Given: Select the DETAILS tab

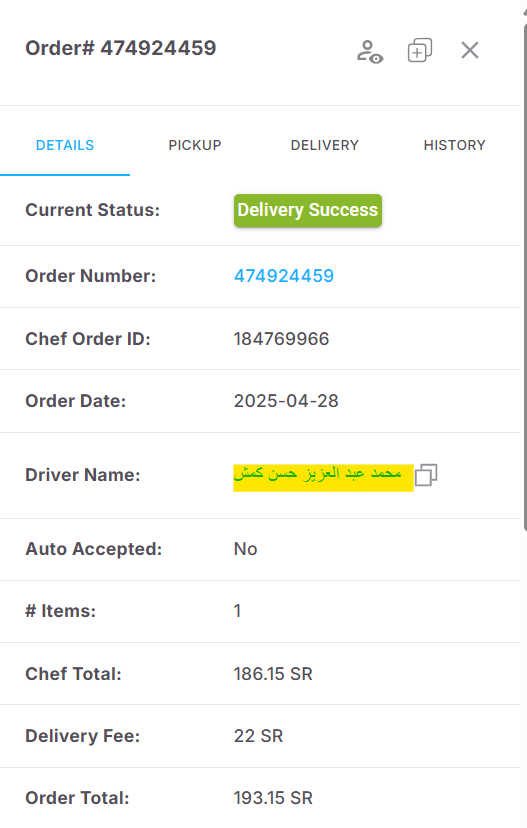Looking at the screenshot, I should click(x=65, y=145).
